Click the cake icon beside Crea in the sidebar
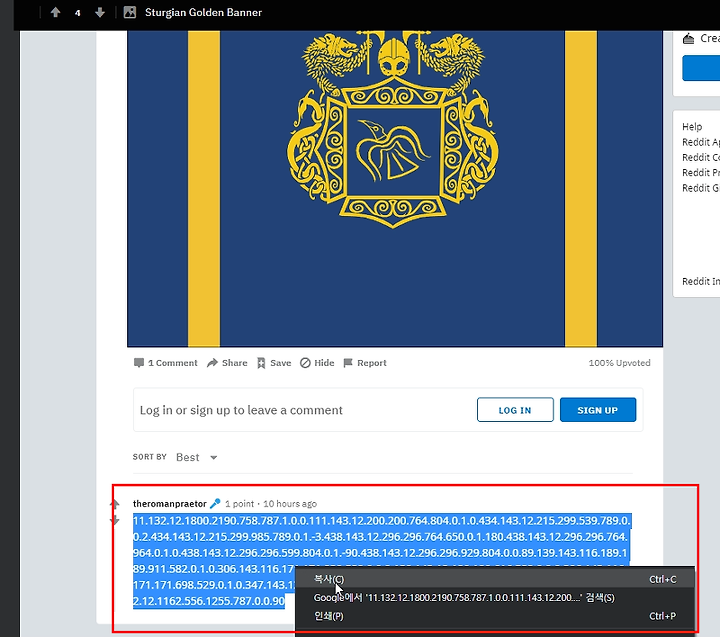720x637 pixels. [x=688, y=39]
